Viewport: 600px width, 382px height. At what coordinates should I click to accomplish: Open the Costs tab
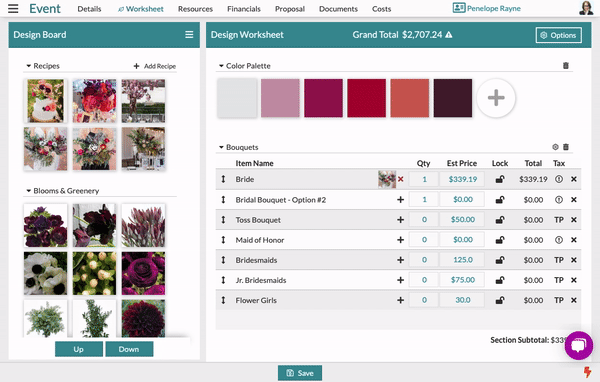(x=382, y=9)
